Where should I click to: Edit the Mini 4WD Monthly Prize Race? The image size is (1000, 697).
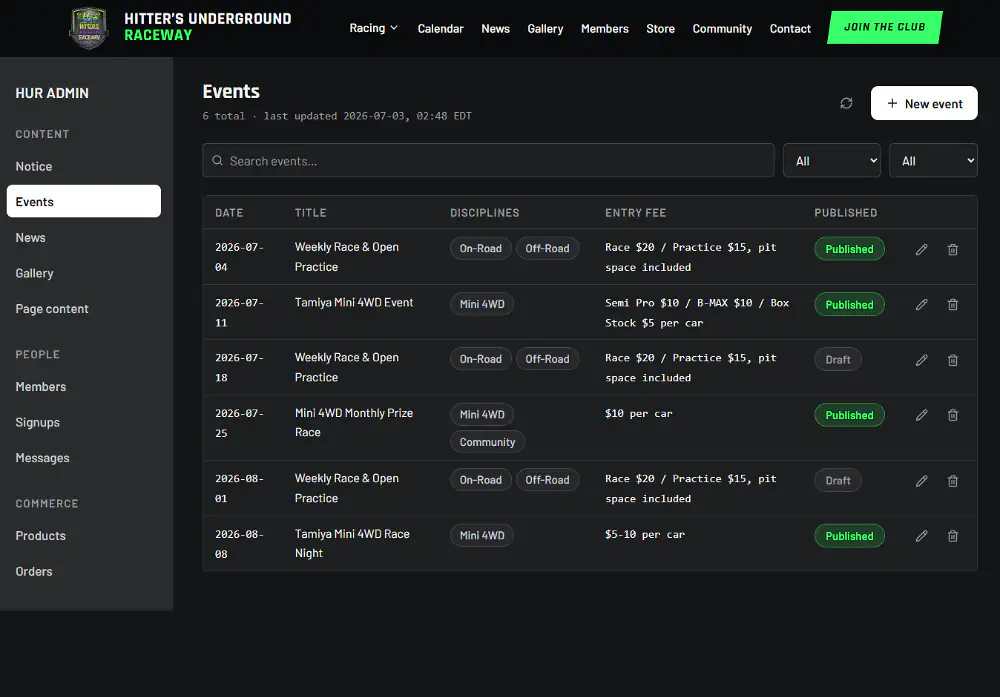pyautogui.click(x=922, y=415)
